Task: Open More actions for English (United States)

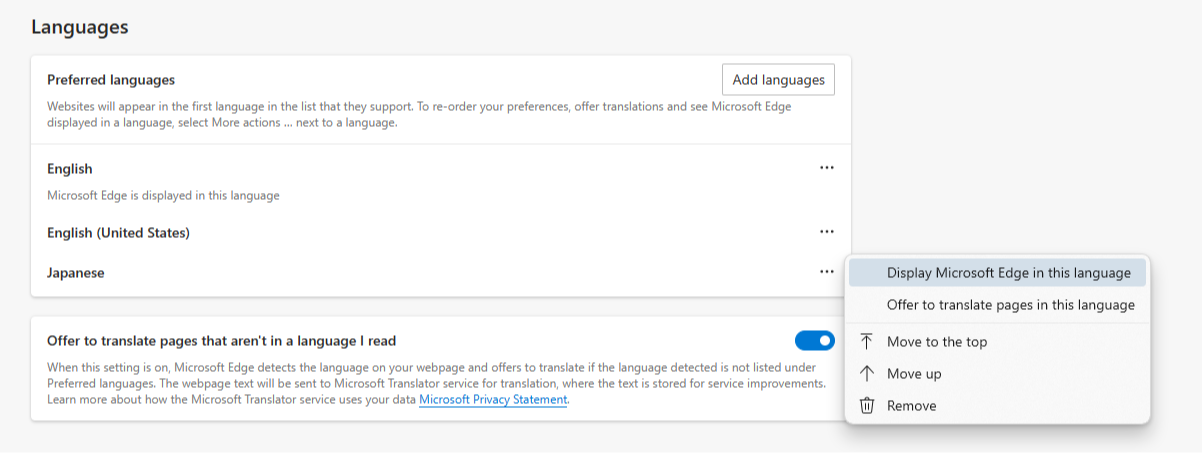Action: pos(826,232)
